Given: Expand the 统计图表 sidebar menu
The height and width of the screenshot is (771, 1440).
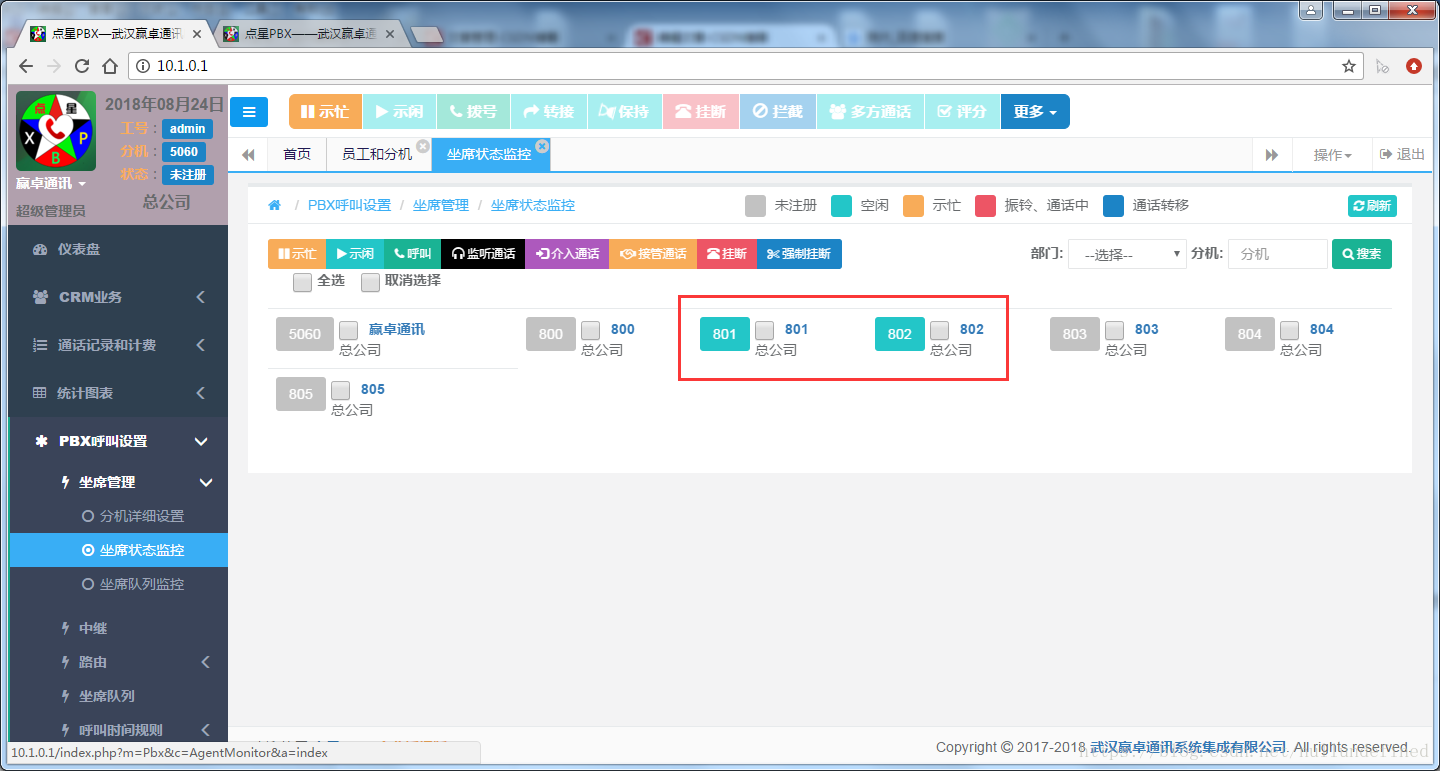Looking at the screenshot, I should pos(118,393).
